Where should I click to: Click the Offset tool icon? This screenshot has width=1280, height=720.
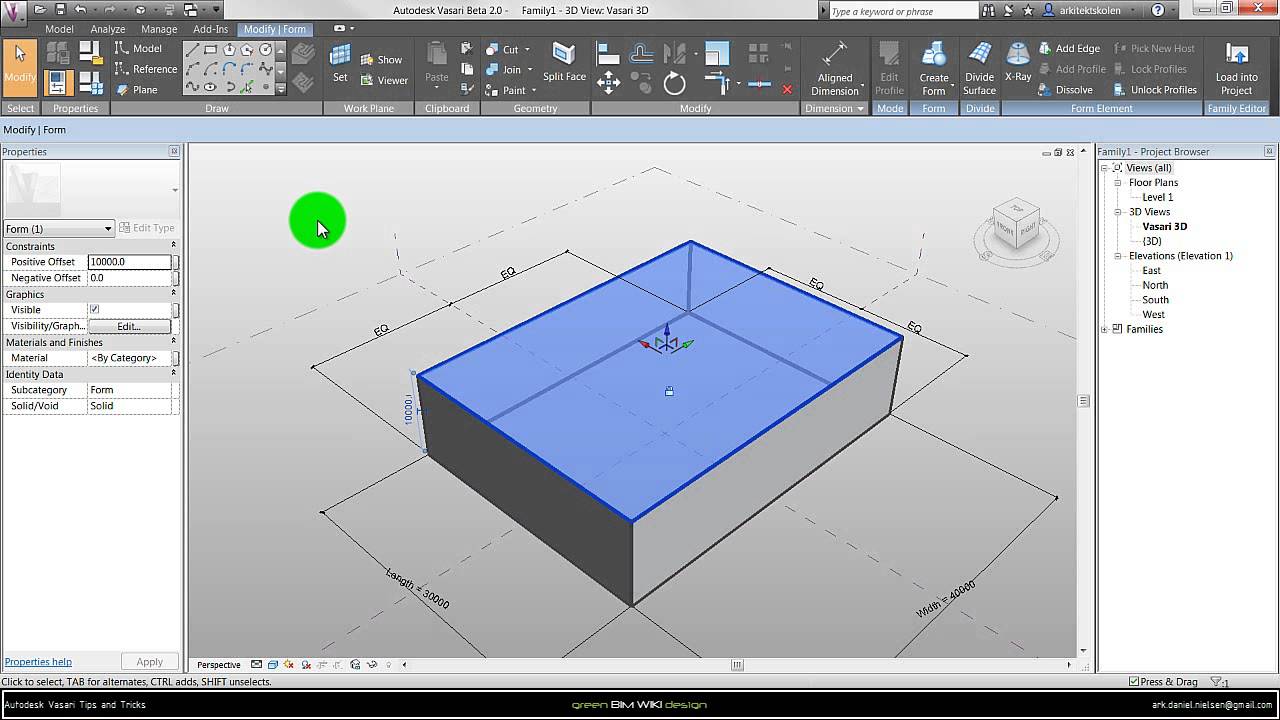point(641,54)
